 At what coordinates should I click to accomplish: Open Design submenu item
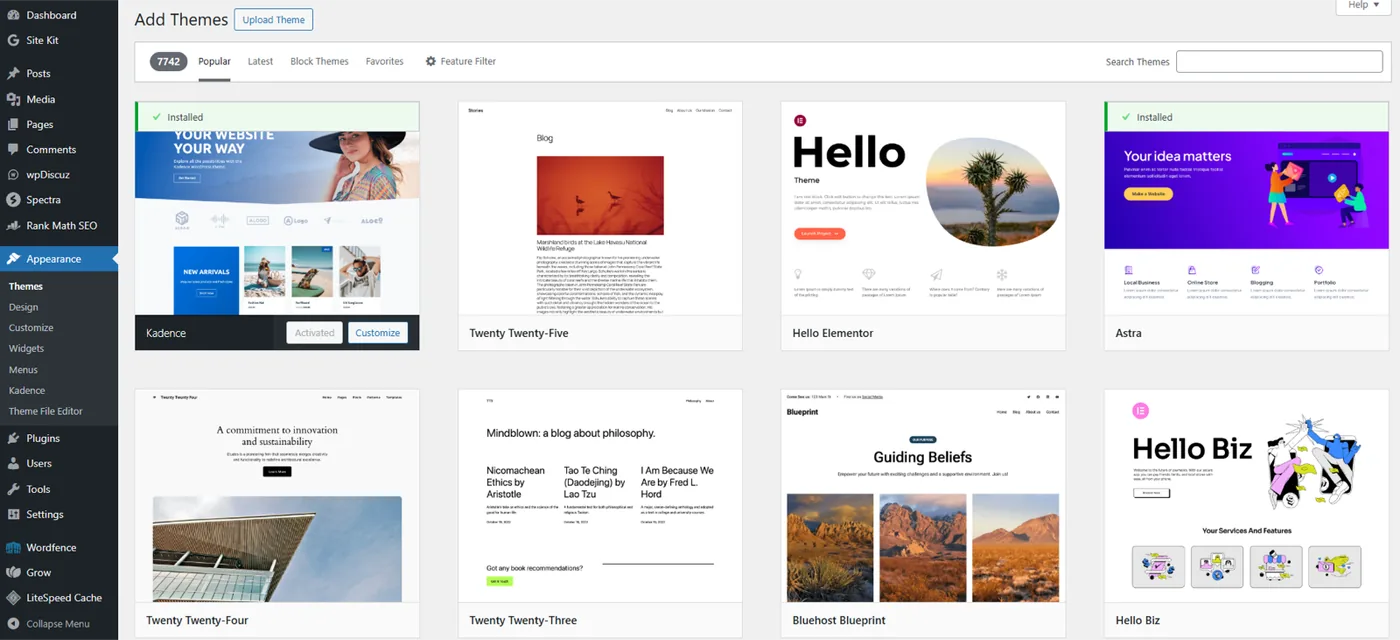coord(23,307)
